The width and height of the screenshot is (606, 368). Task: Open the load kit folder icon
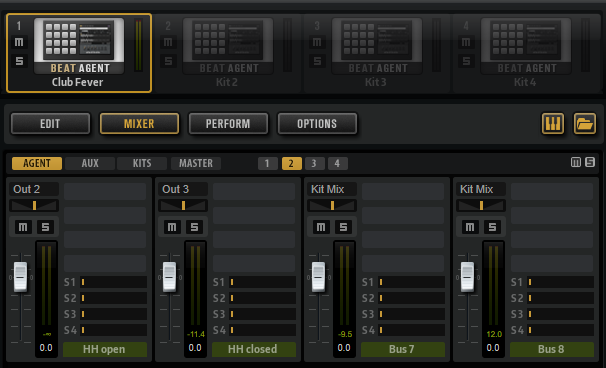585,124
